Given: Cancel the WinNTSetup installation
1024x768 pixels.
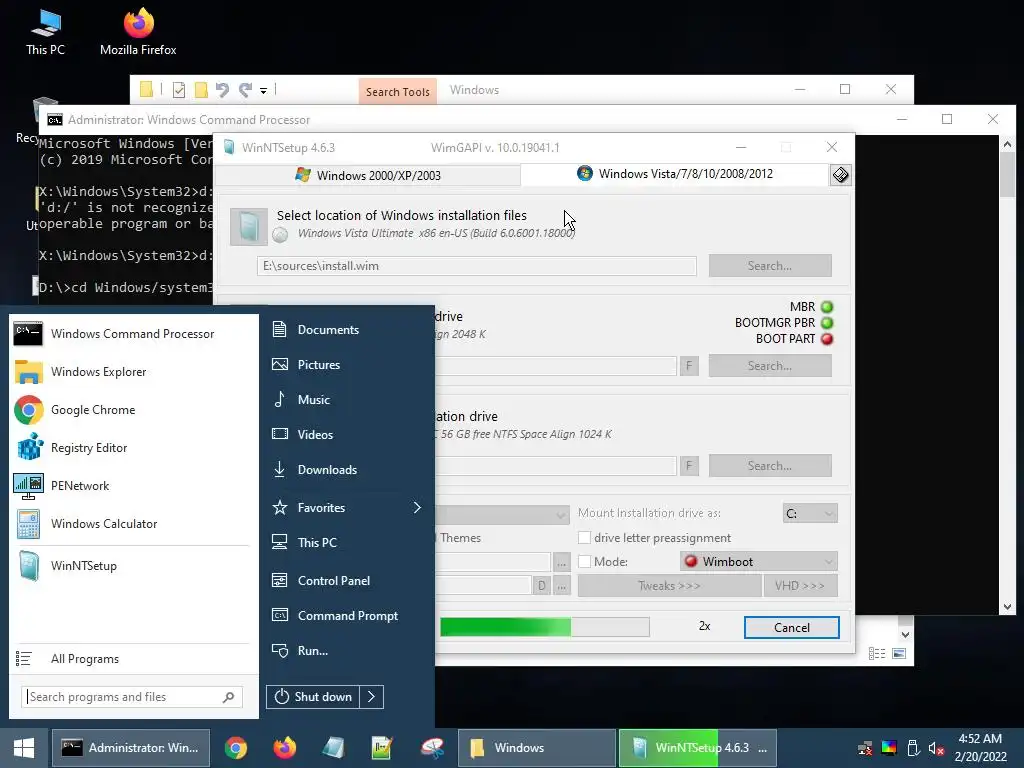Looking at the screenshot, I should [792, 628].
